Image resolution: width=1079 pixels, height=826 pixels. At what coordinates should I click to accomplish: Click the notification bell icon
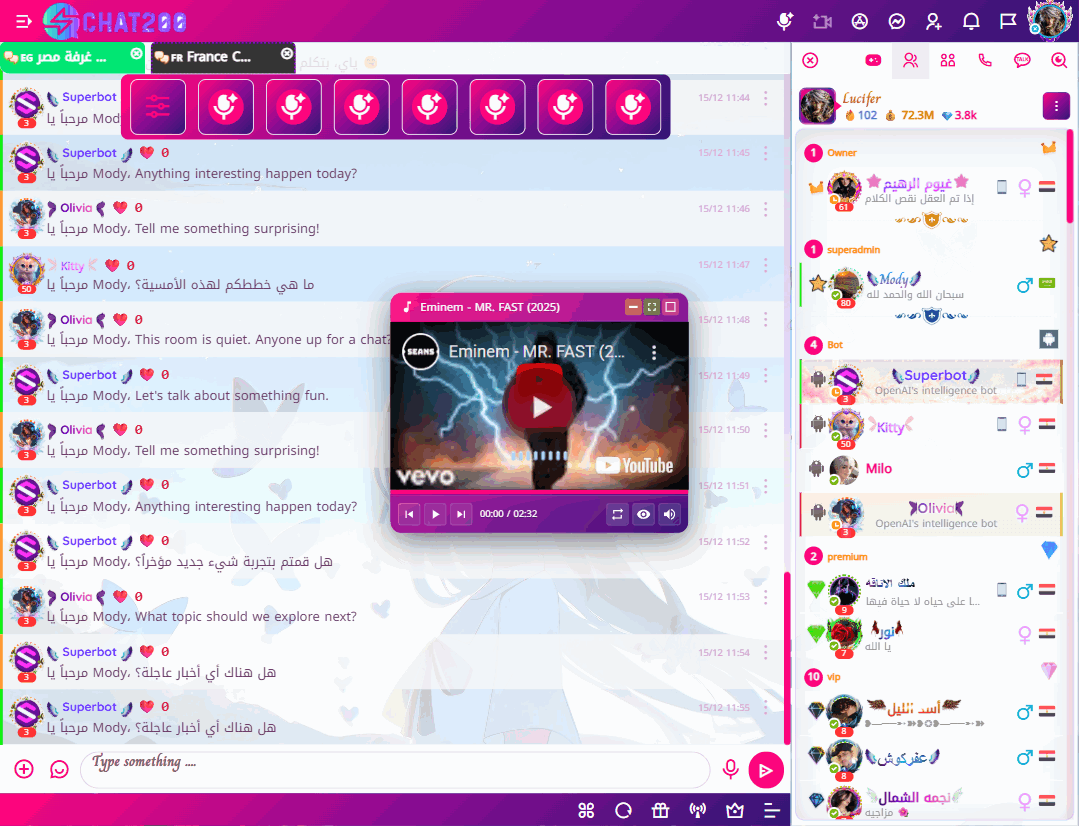pyautogui.click(x=971, y=20)
